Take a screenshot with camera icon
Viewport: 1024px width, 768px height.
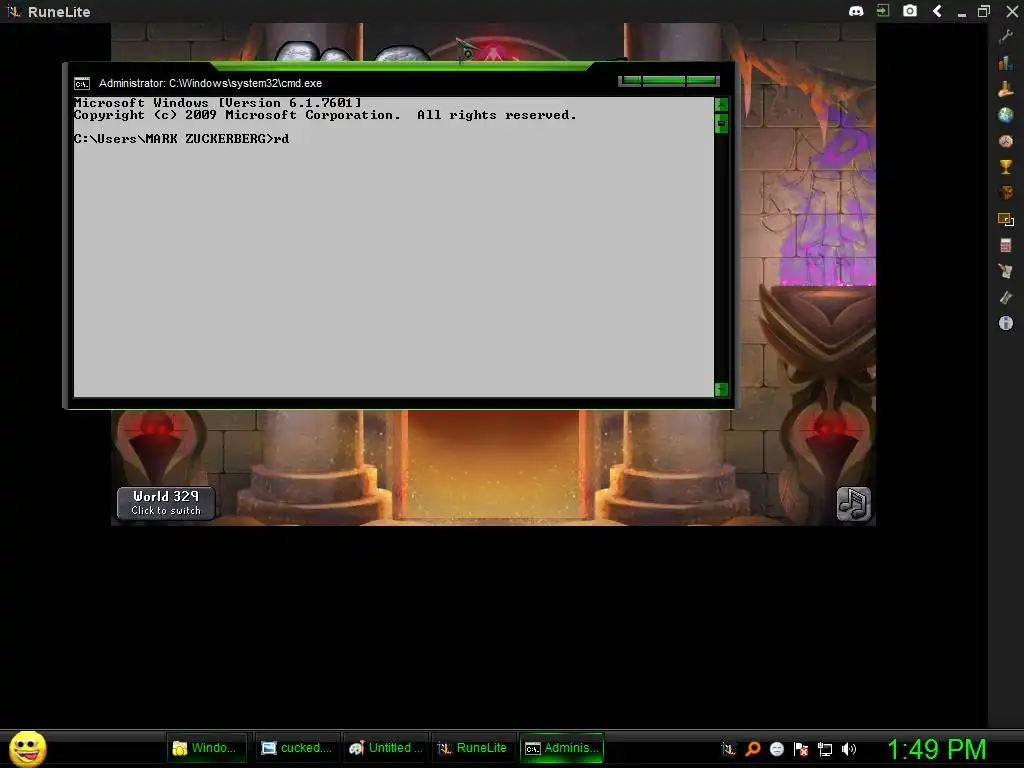(910, 10)
